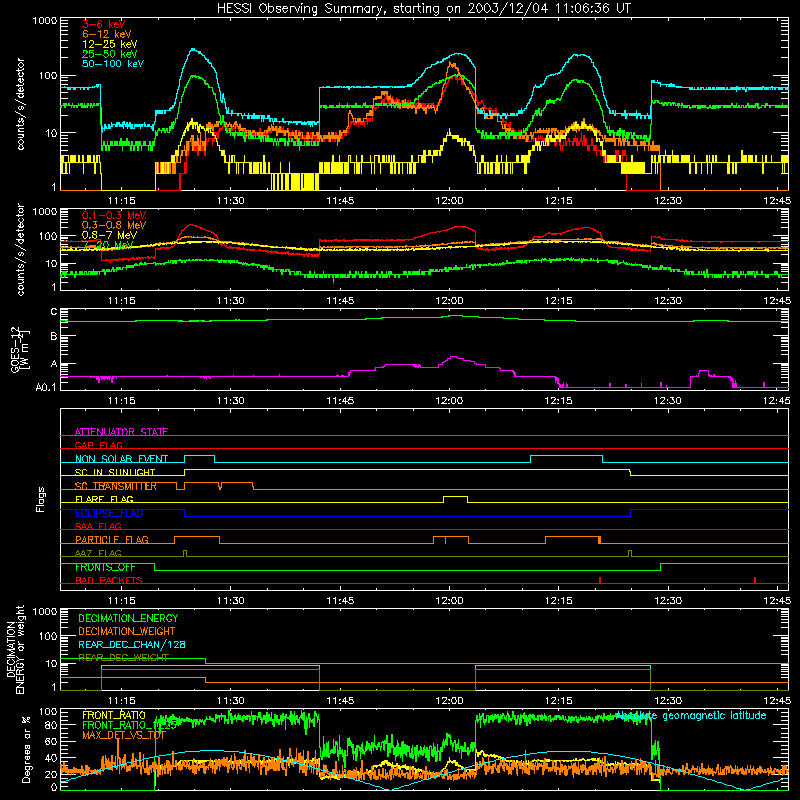Click the yellow FRONT_RATIO legend label
Viewport: 800px width, 800px height.
pyautogui.click(x=113, y=715)
